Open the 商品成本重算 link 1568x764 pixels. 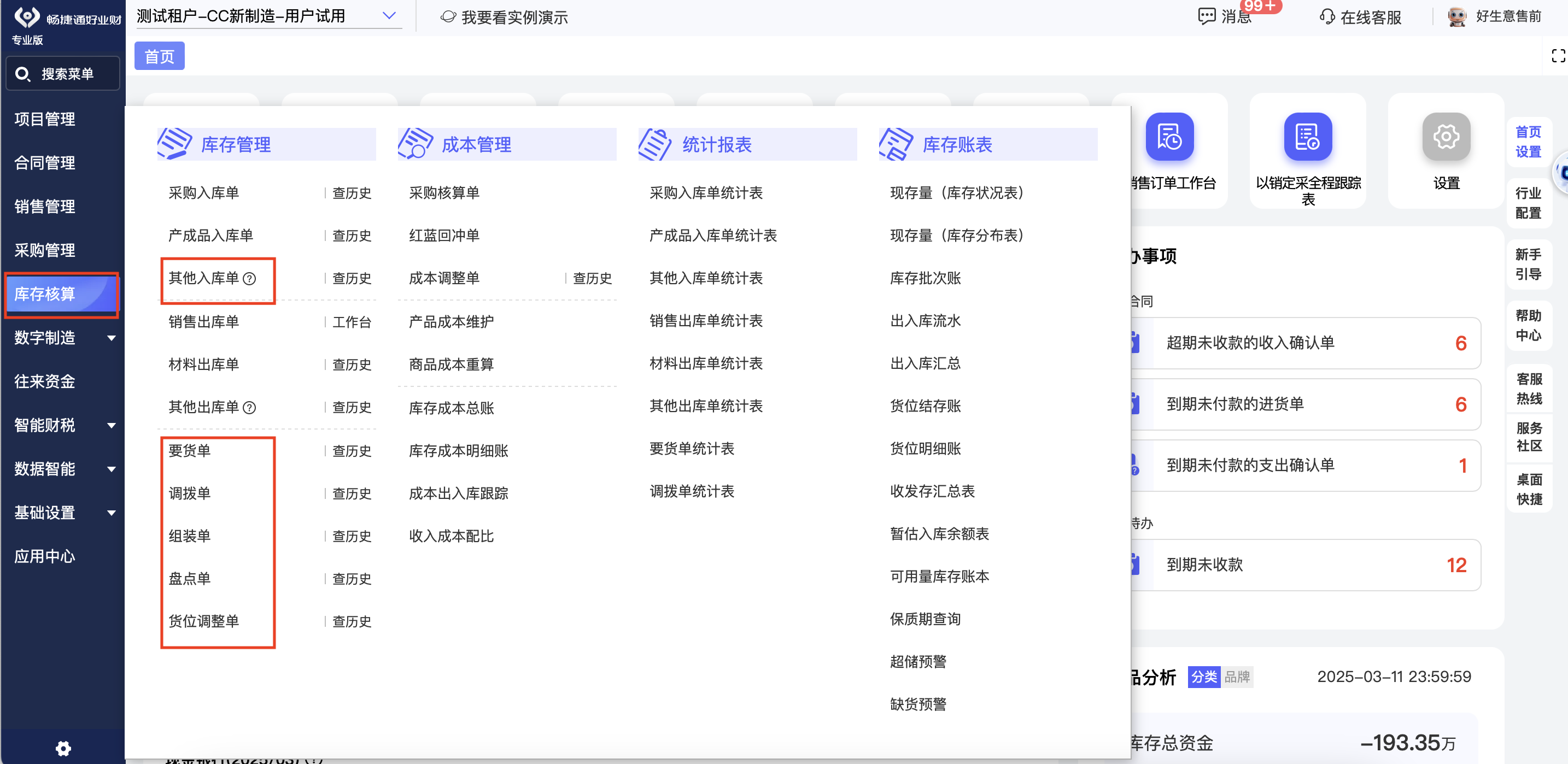(x=452, y=365)
